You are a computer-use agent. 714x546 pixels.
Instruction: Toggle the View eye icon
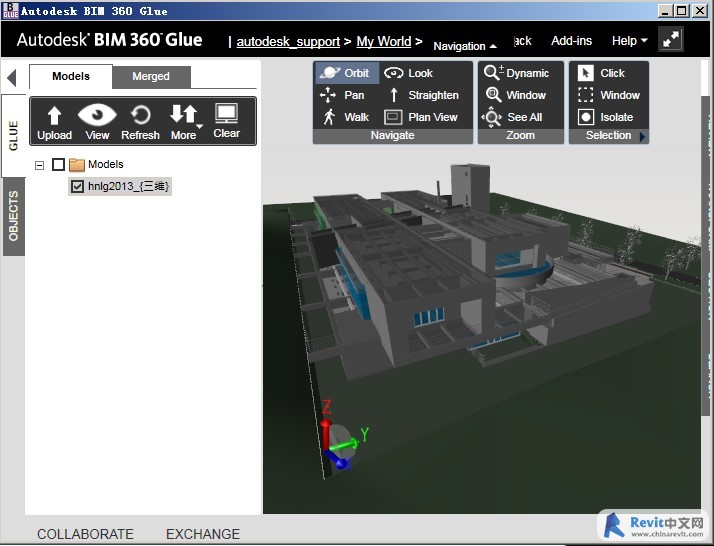tap(97, 122)
